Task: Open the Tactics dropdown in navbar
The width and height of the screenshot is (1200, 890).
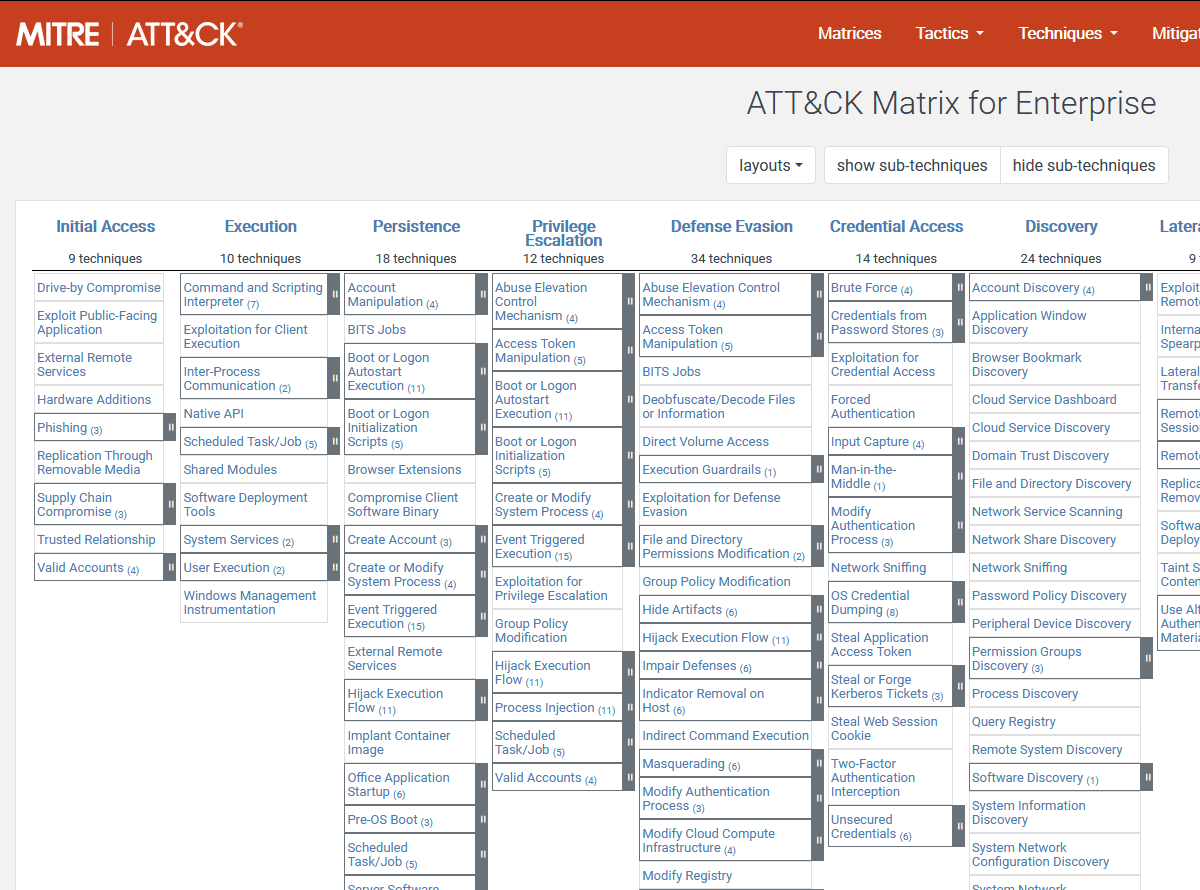Action: 949,33
